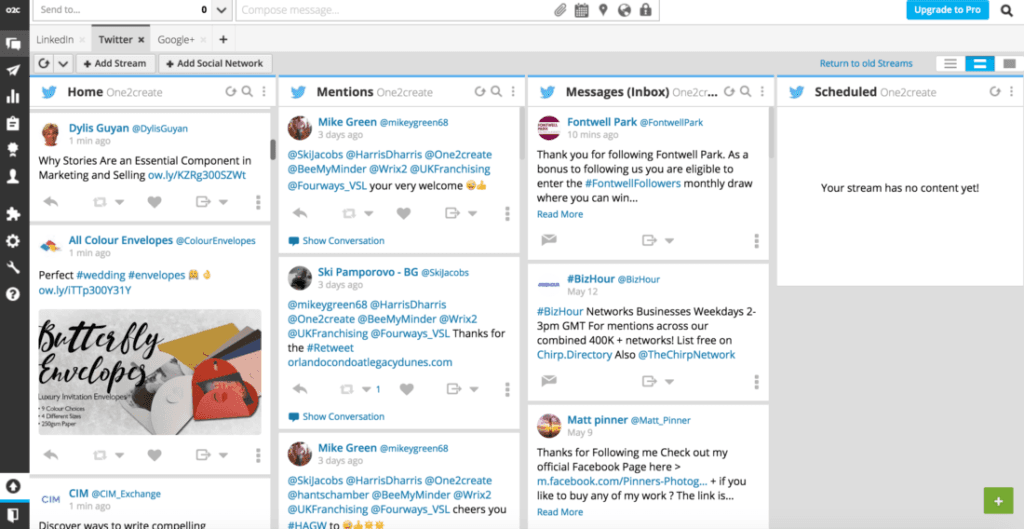Open Campaigns ribbon icon in sidebar

pyautogui.click(x=13, y=150)
